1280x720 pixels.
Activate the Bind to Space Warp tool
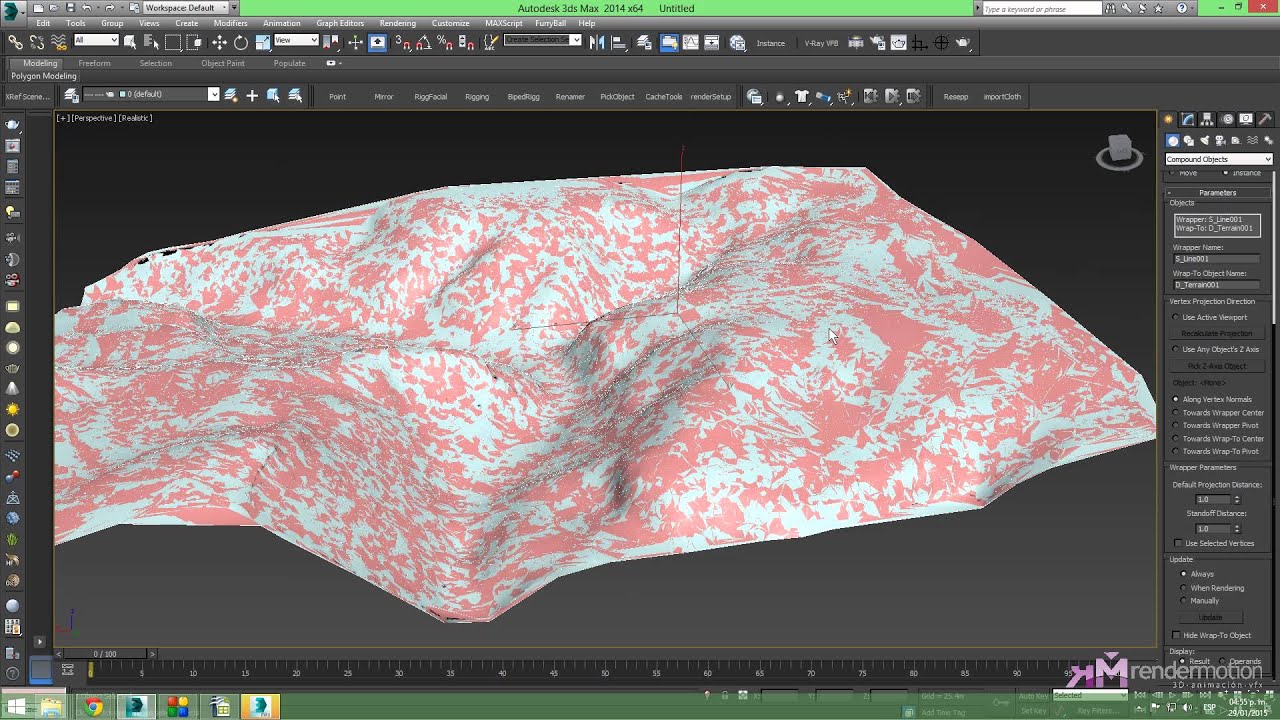pyautogui.click(x=58, y=42)
